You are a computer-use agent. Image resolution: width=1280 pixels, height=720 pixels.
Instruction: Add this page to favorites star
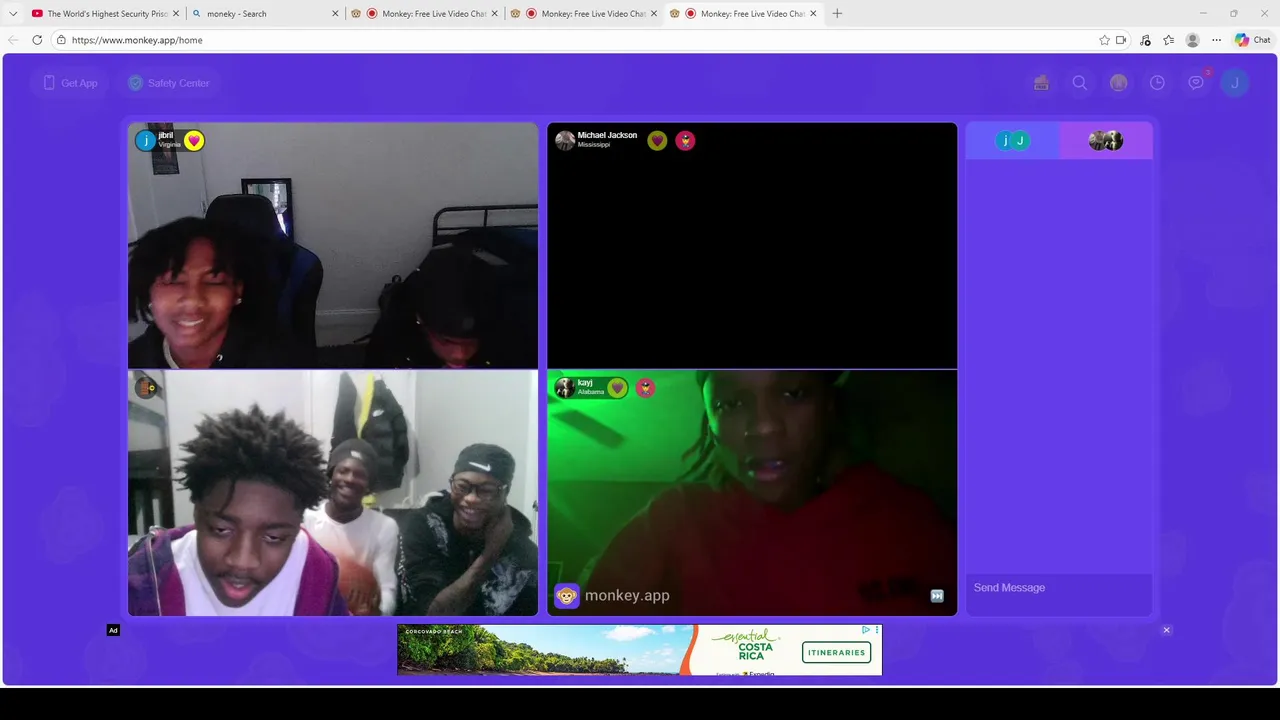click(1104, 40)
